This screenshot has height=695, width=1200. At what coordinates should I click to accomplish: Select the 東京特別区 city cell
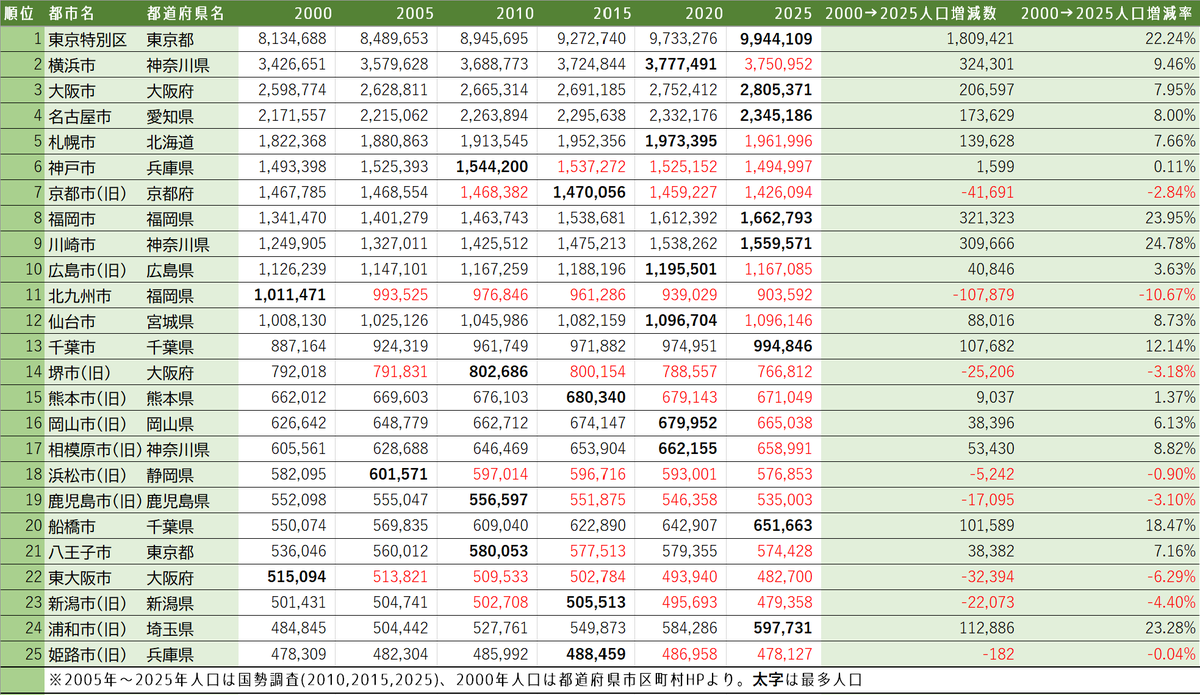coord(86,39)
